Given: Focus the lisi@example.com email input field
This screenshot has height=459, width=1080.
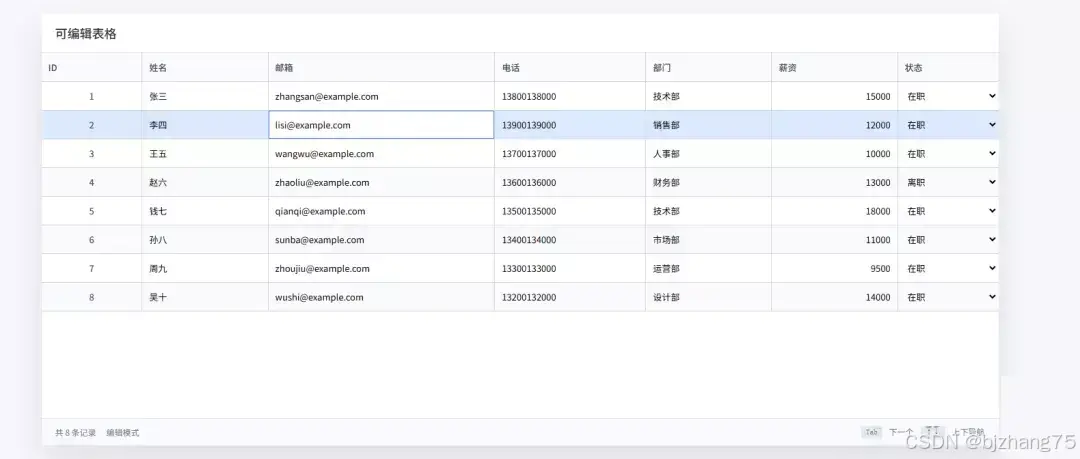Looking at the screenshot, I should click(x=382, y=125).
